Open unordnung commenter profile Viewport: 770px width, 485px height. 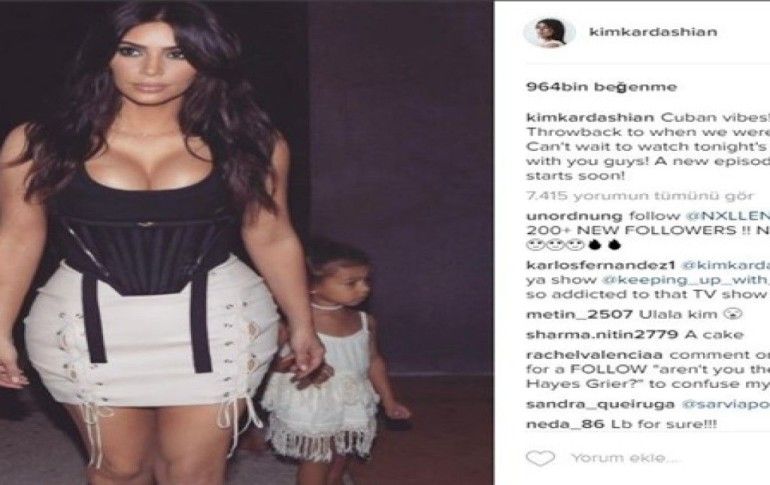(574, 216)
